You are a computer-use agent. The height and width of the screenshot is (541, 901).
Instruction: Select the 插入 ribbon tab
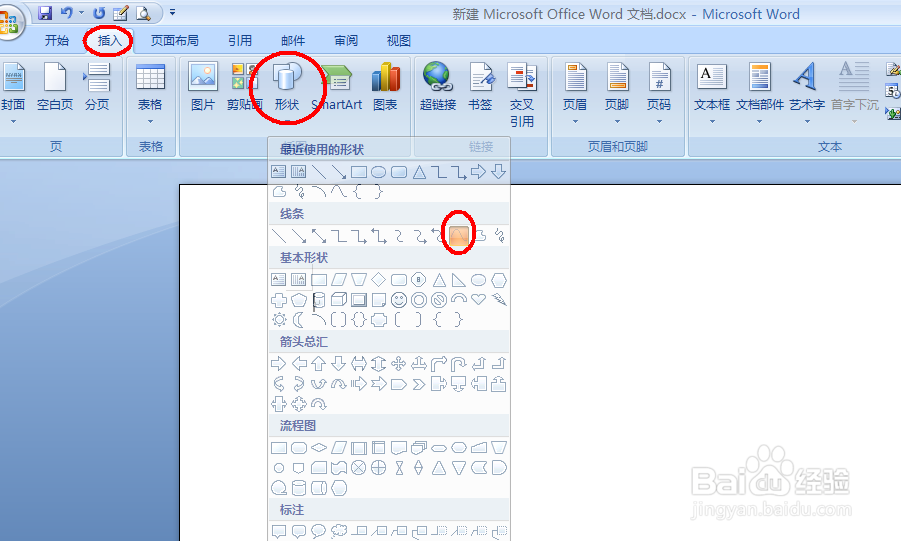[x=109, y=40]
